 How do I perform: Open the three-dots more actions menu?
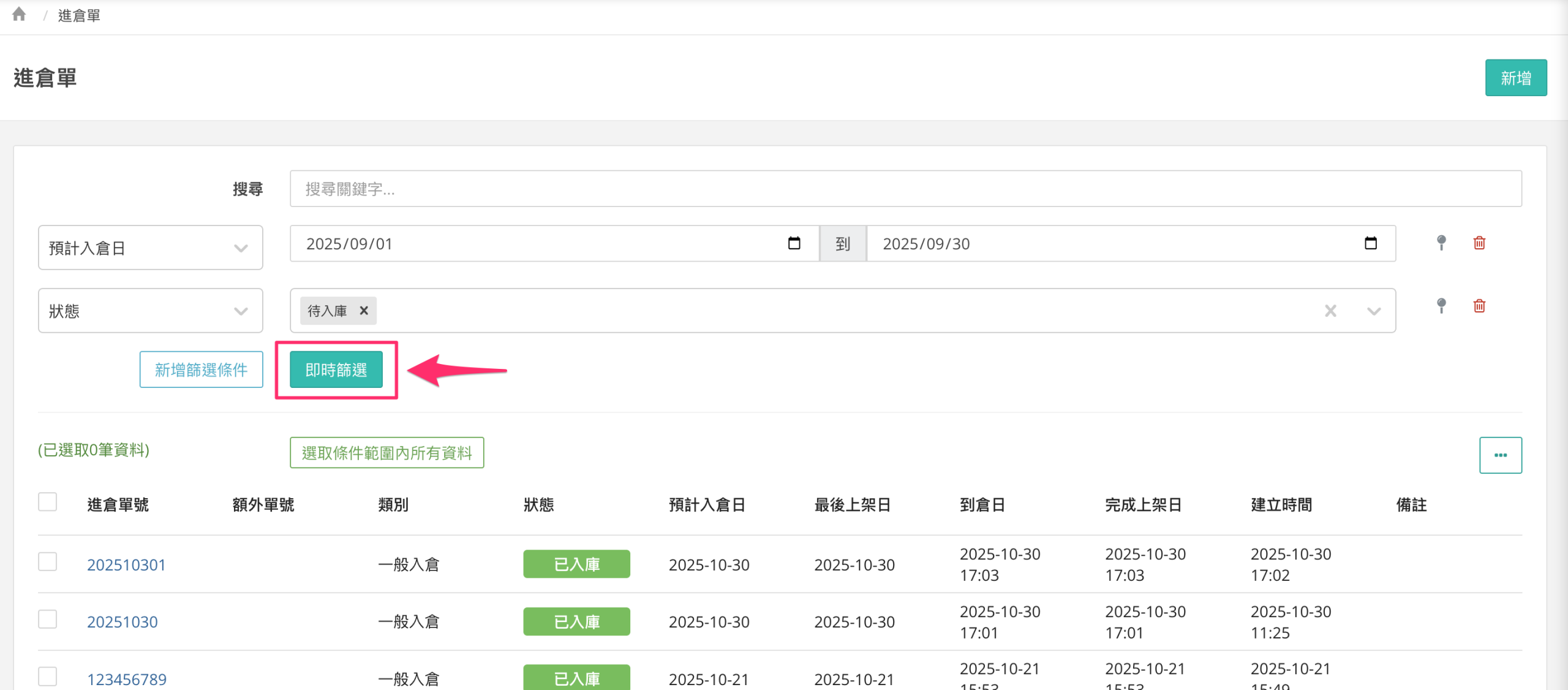point(1500,455)
